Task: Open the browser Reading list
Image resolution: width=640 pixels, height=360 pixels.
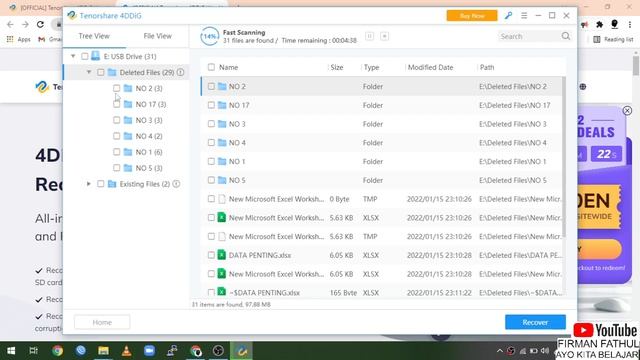Action: pyautogui.click(x=613, y=39)
